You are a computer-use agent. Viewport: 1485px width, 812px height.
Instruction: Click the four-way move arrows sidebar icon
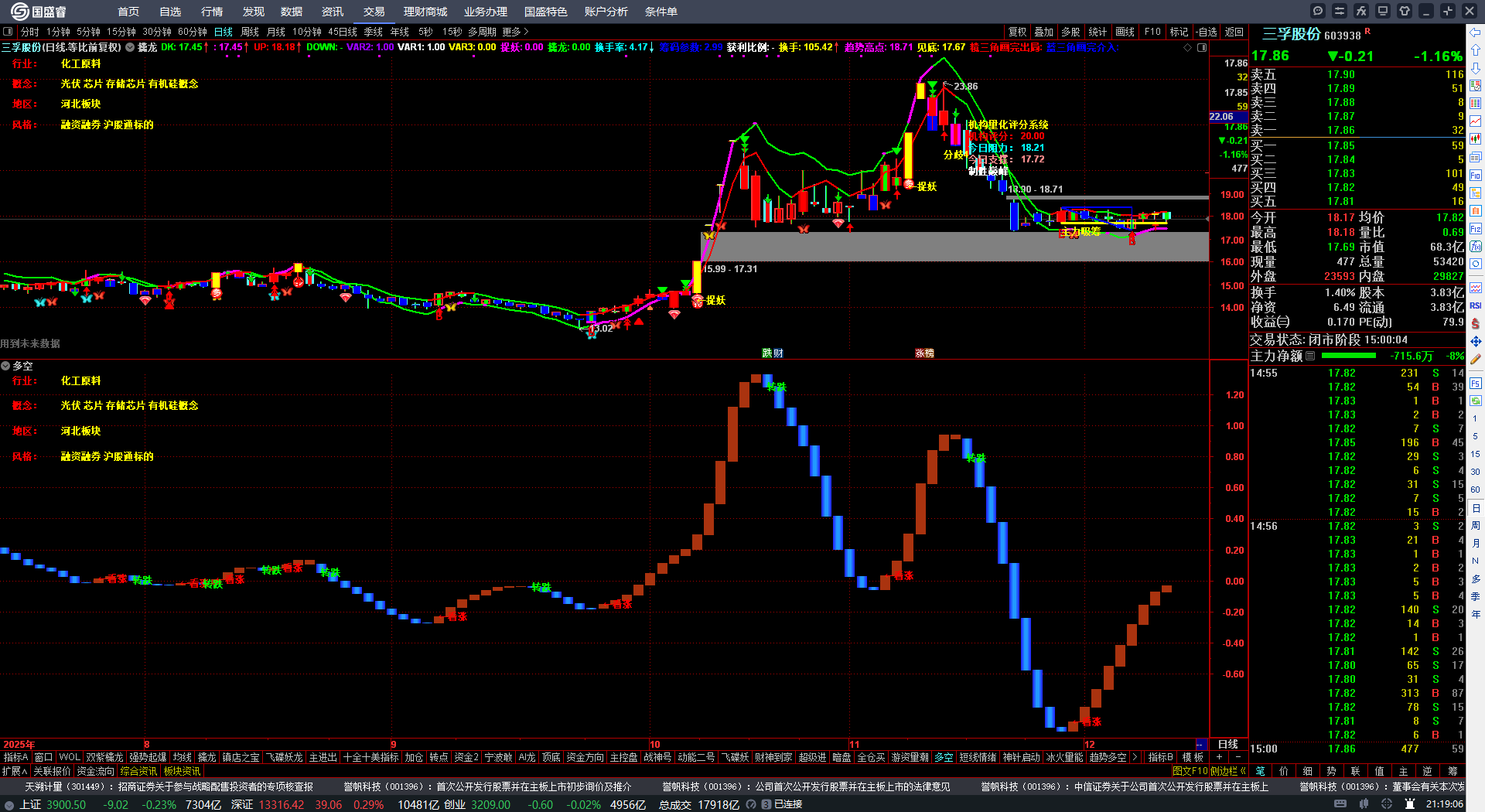tap(1476, 341)
